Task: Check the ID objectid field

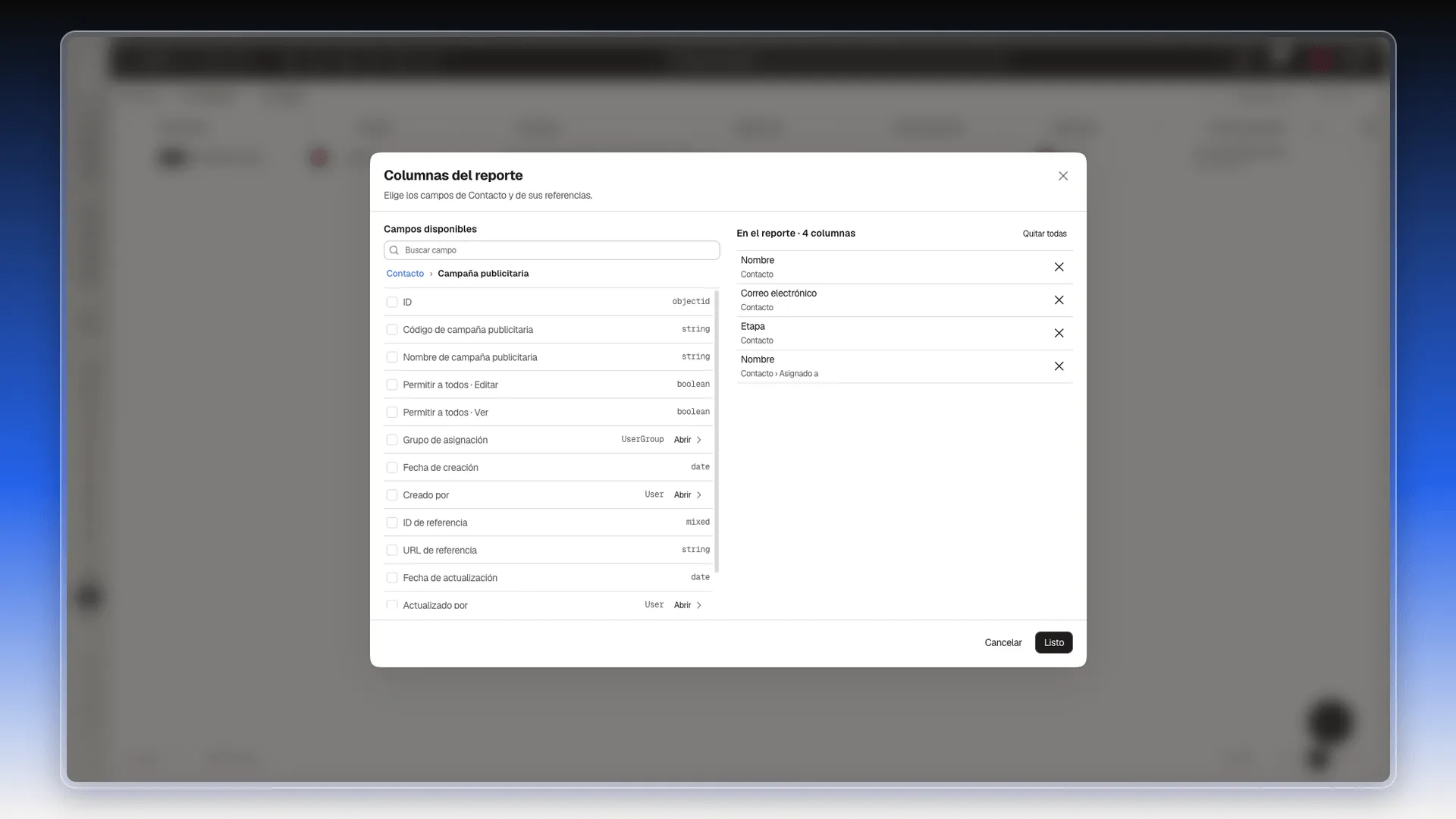Action: pyautogui.click(x=392, y=302)
